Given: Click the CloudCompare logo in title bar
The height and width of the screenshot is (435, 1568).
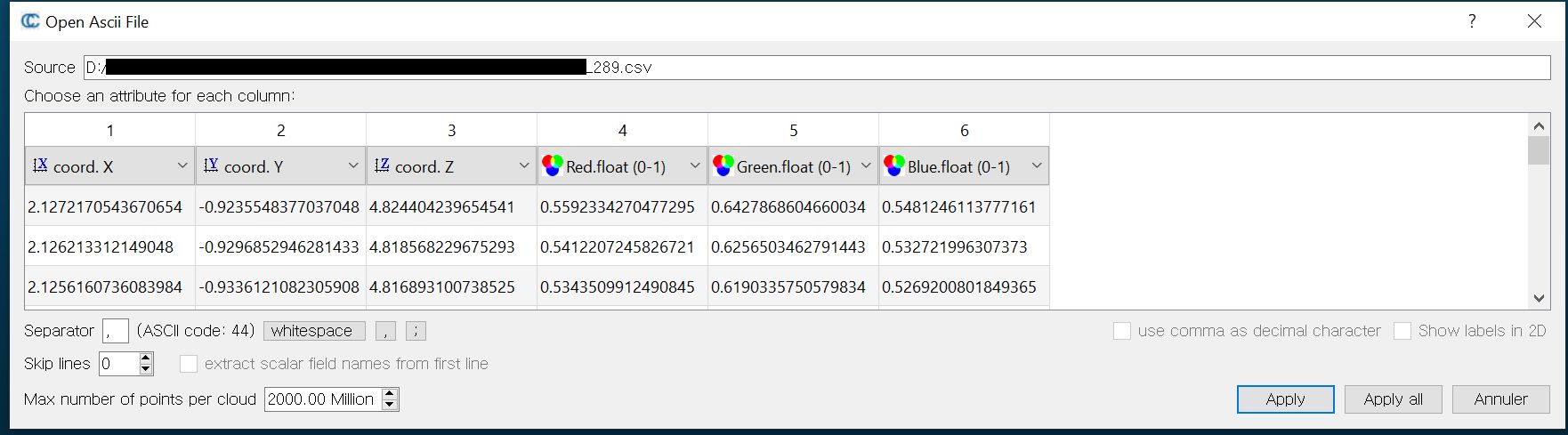Looking at the screenshot, I should tap(30, 21).
